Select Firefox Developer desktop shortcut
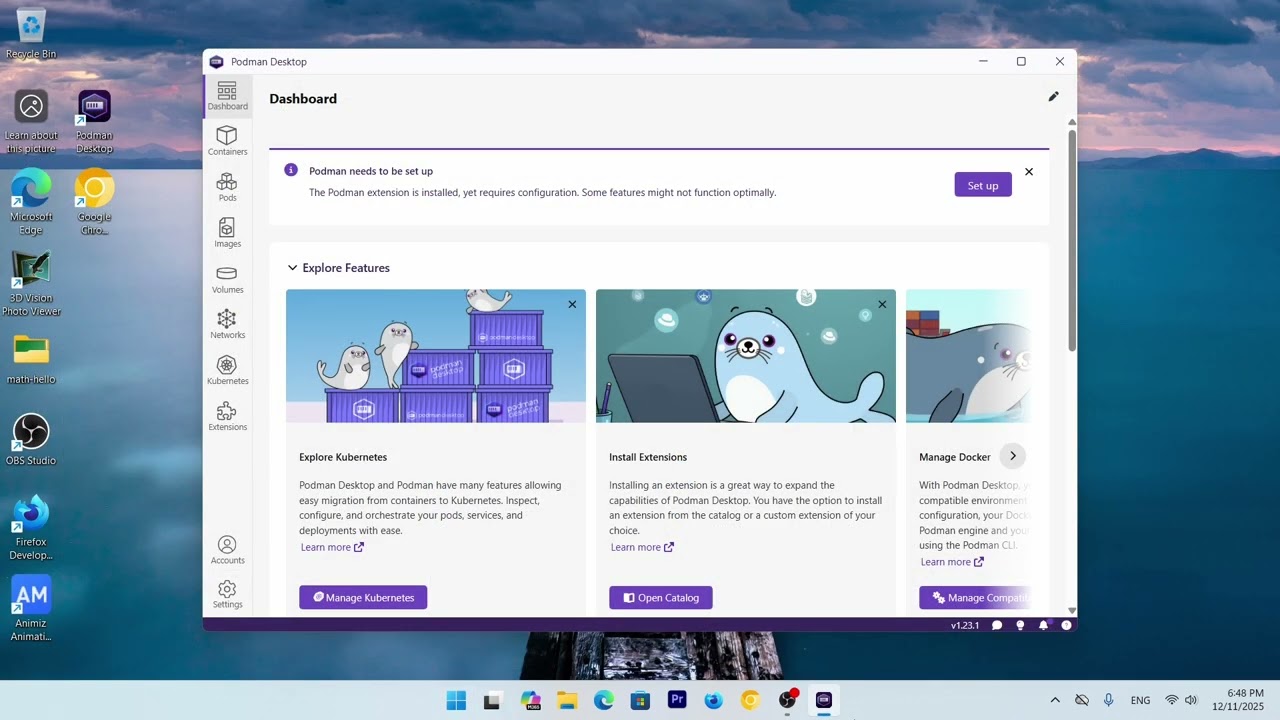Screen dimensions: 1280x720 coord(31,528)
